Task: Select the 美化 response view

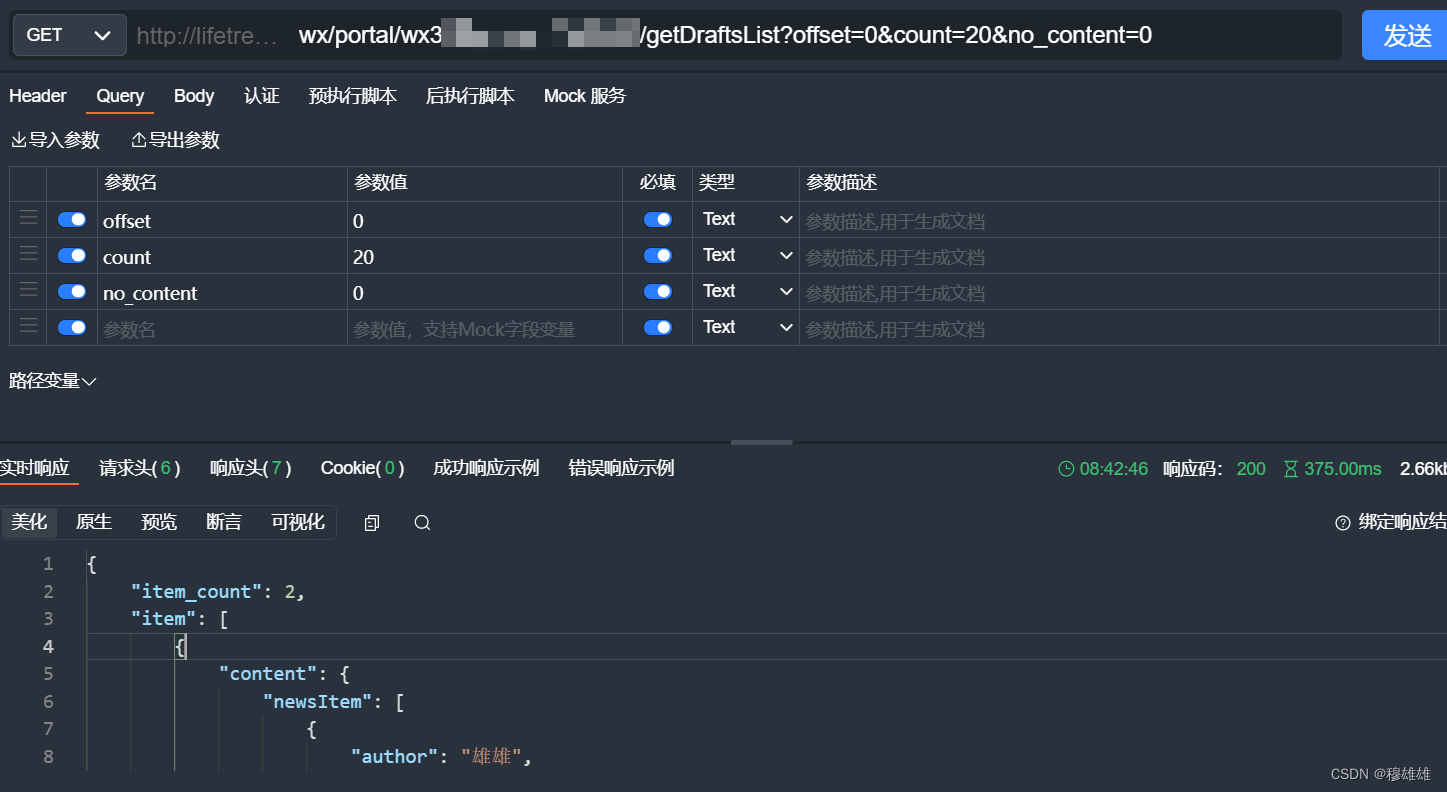Action: (29, 522)
